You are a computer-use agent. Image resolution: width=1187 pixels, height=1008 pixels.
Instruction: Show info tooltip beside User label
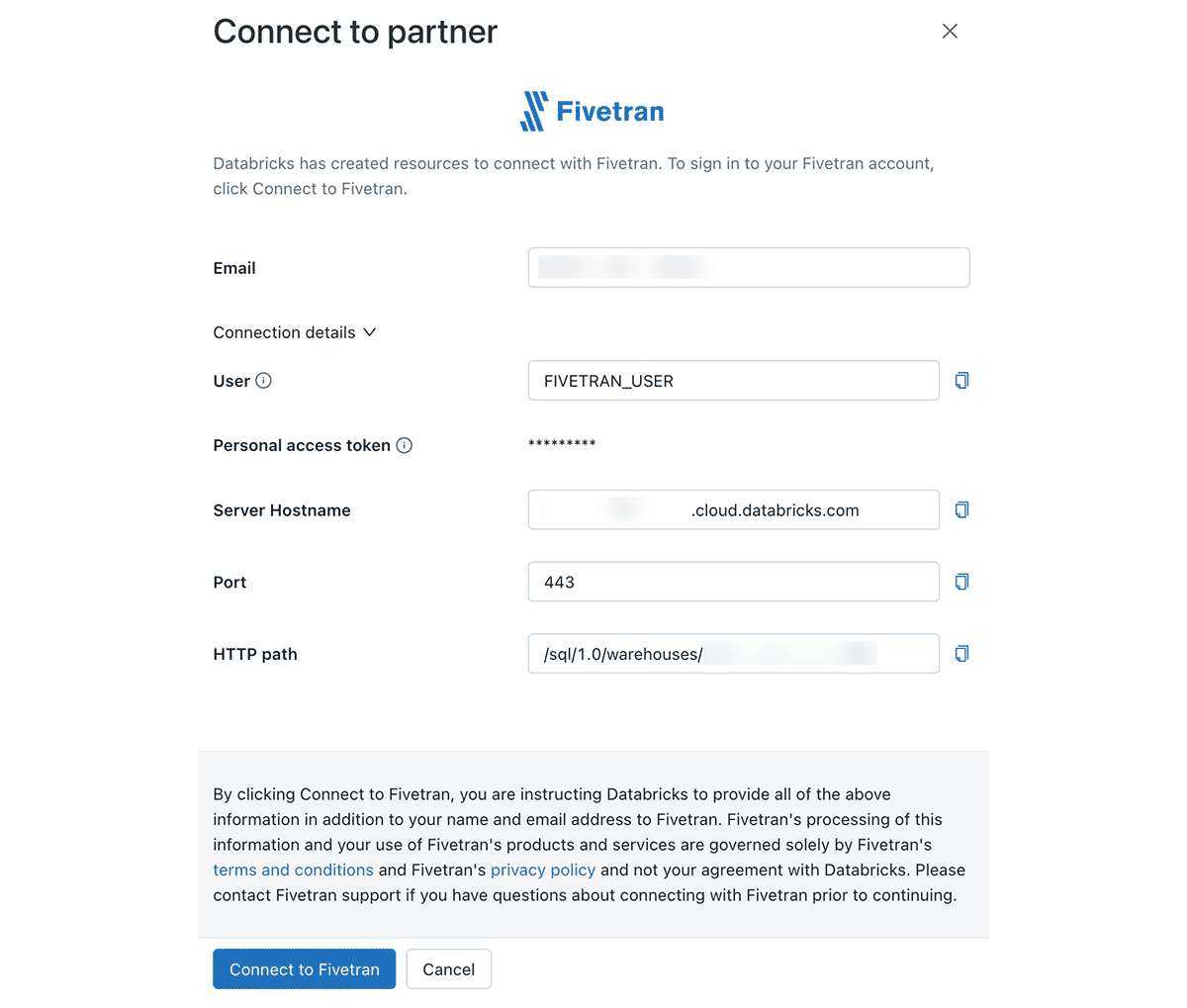tap(264, 381)
